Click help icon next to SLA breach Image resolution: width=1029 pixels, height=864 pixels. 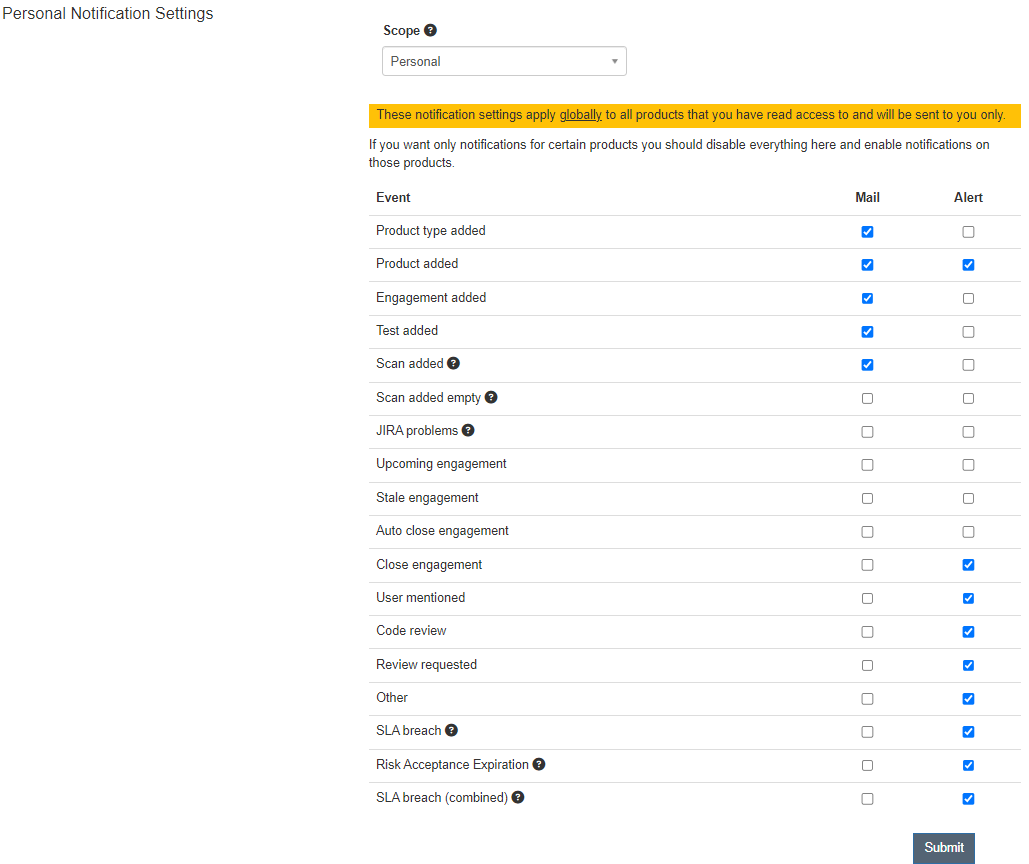coord(451,731)
